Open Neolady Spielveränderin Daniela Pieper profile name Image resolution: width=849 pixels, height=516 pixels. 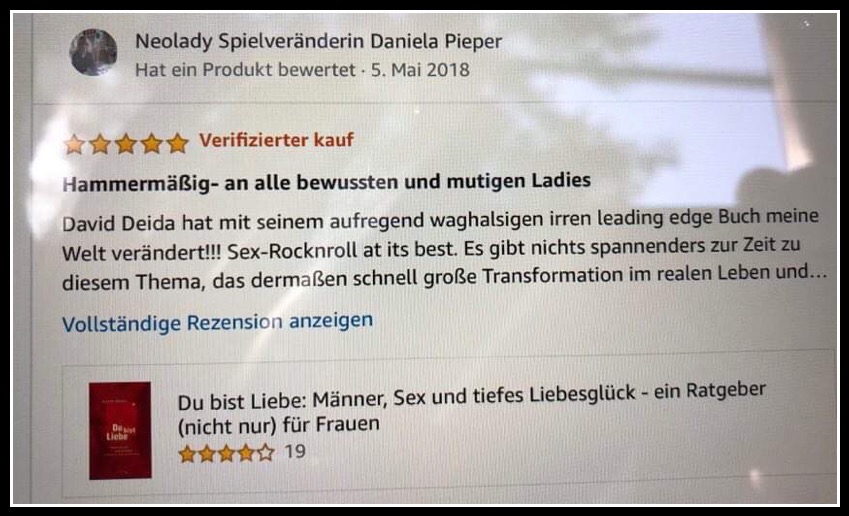point(318,41)
